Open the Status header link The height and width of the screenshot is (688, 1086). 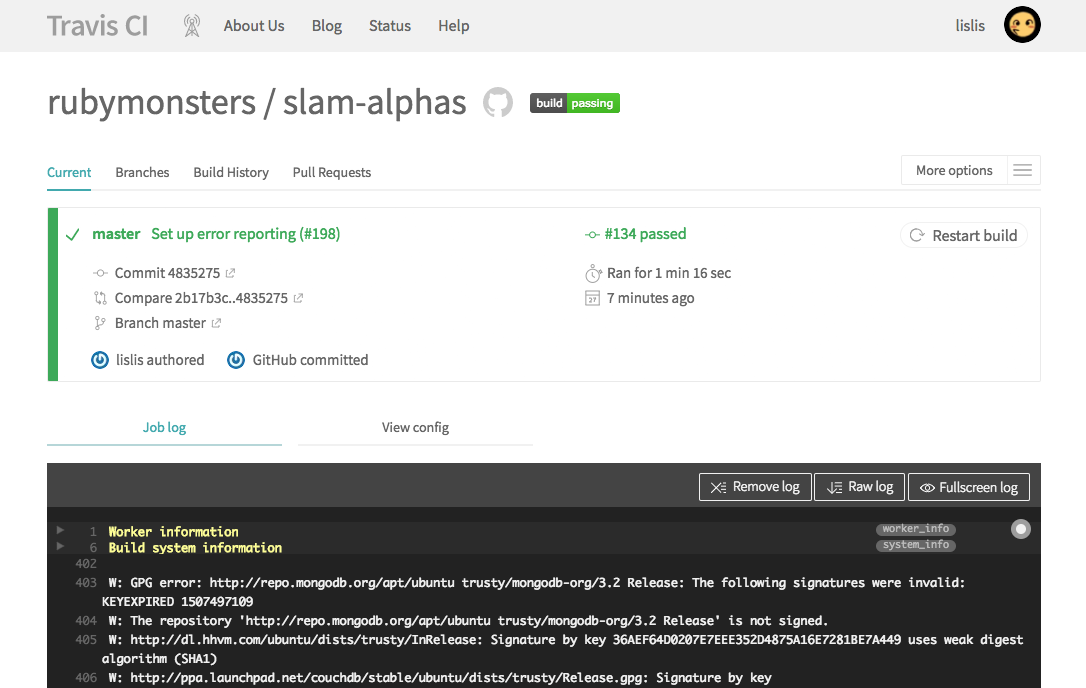pyautogui.click(x=390, y=26)
